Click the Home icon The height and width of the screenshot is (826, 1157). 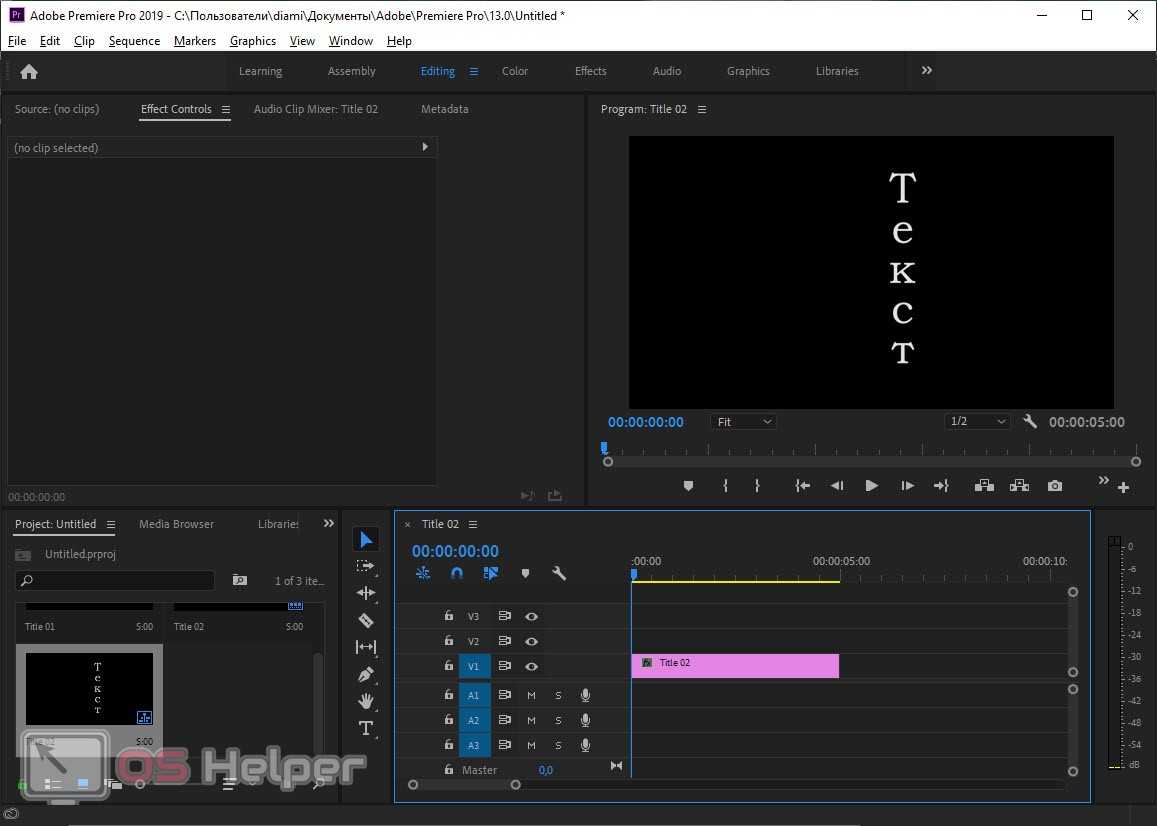(x=29, y=72)
